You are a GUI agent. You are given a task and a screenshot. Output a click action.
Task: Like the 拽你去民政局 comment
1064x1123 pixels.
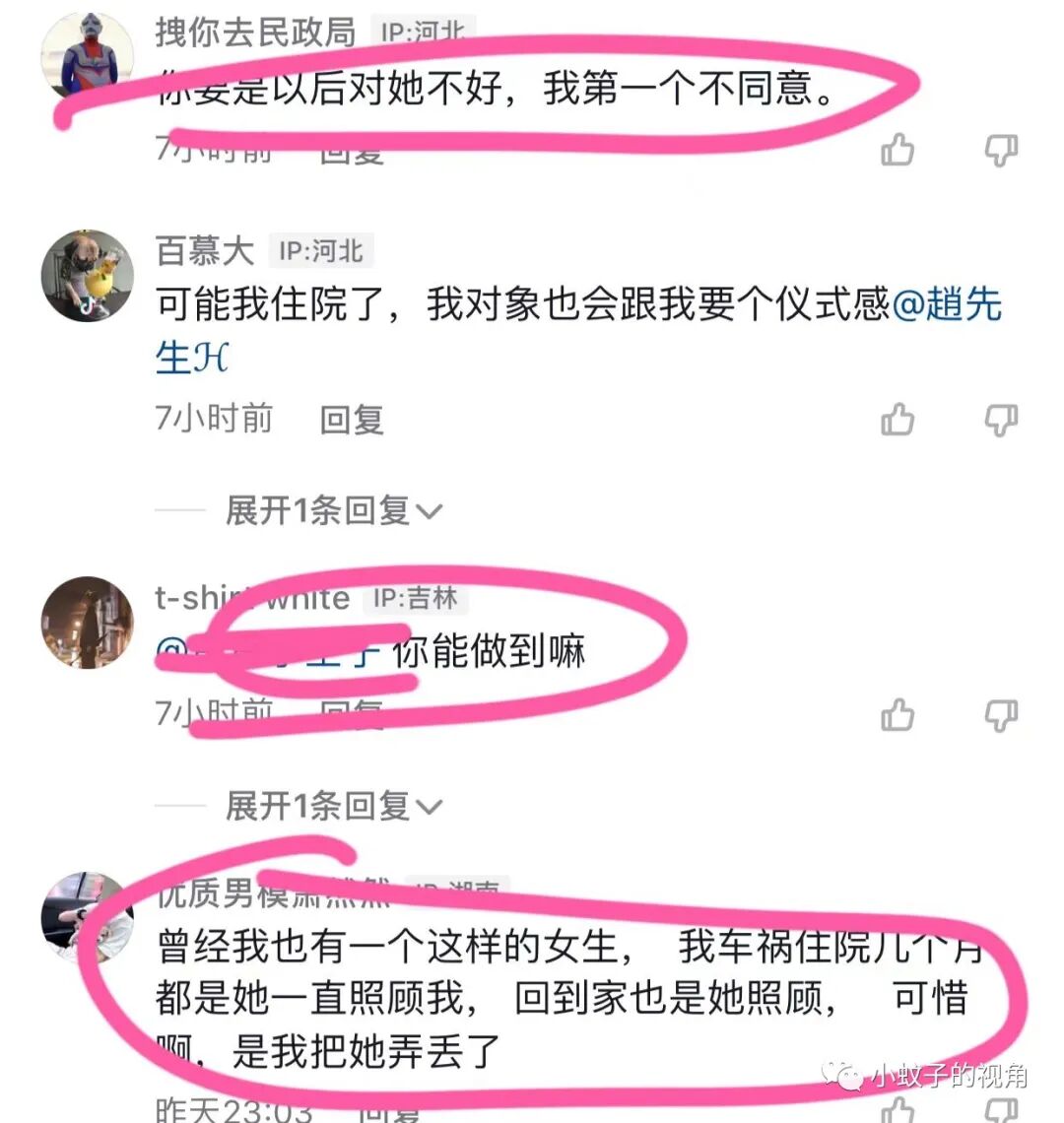pos(898,150)
